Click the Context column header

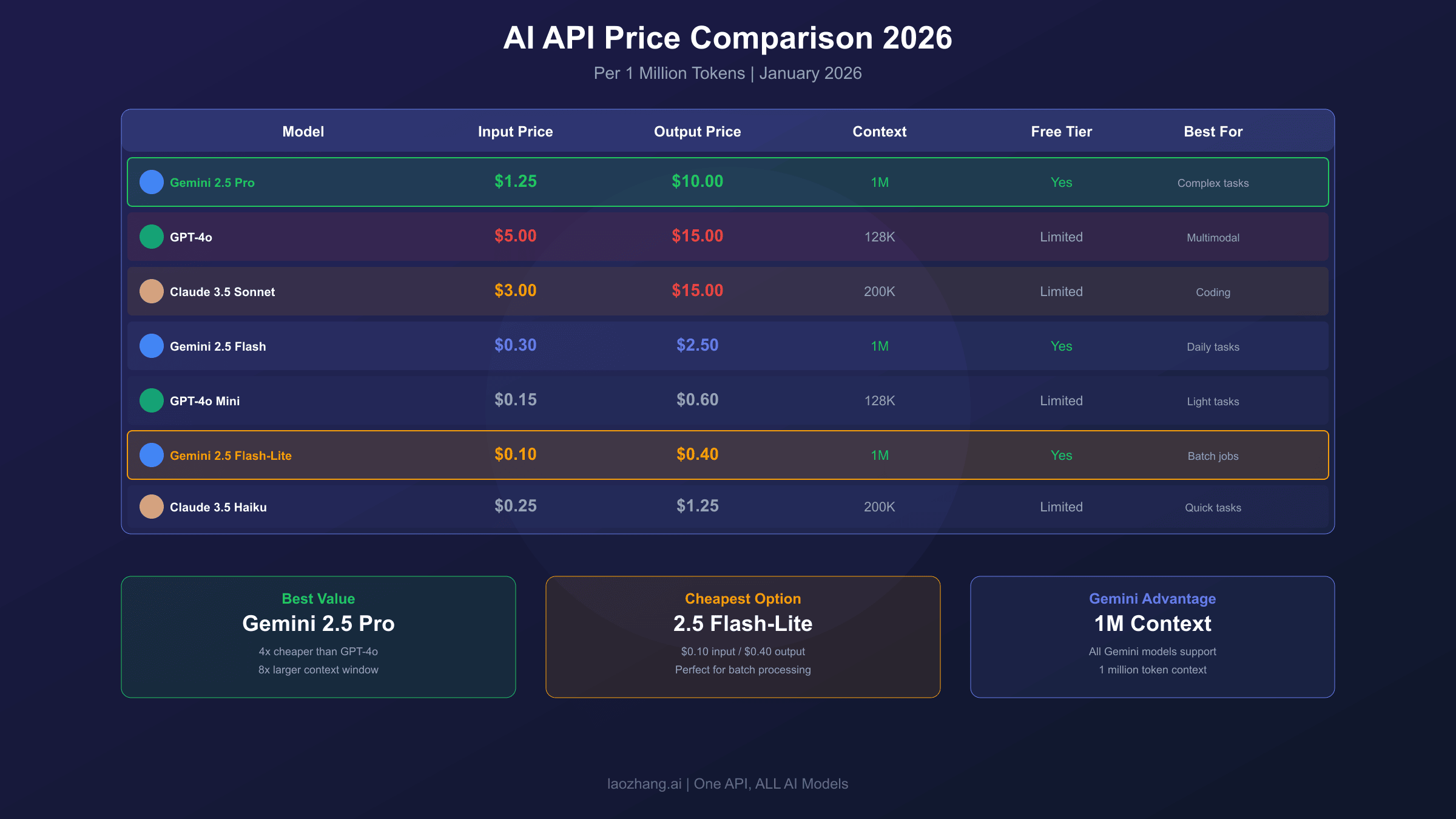tap(879, 132)
